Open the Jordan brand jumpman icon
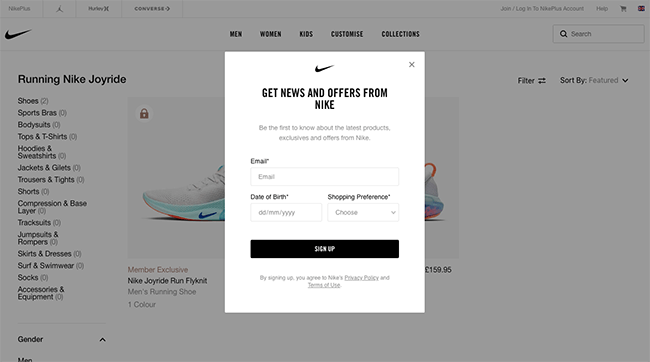650x362 pixels. [x=59, y=9]
